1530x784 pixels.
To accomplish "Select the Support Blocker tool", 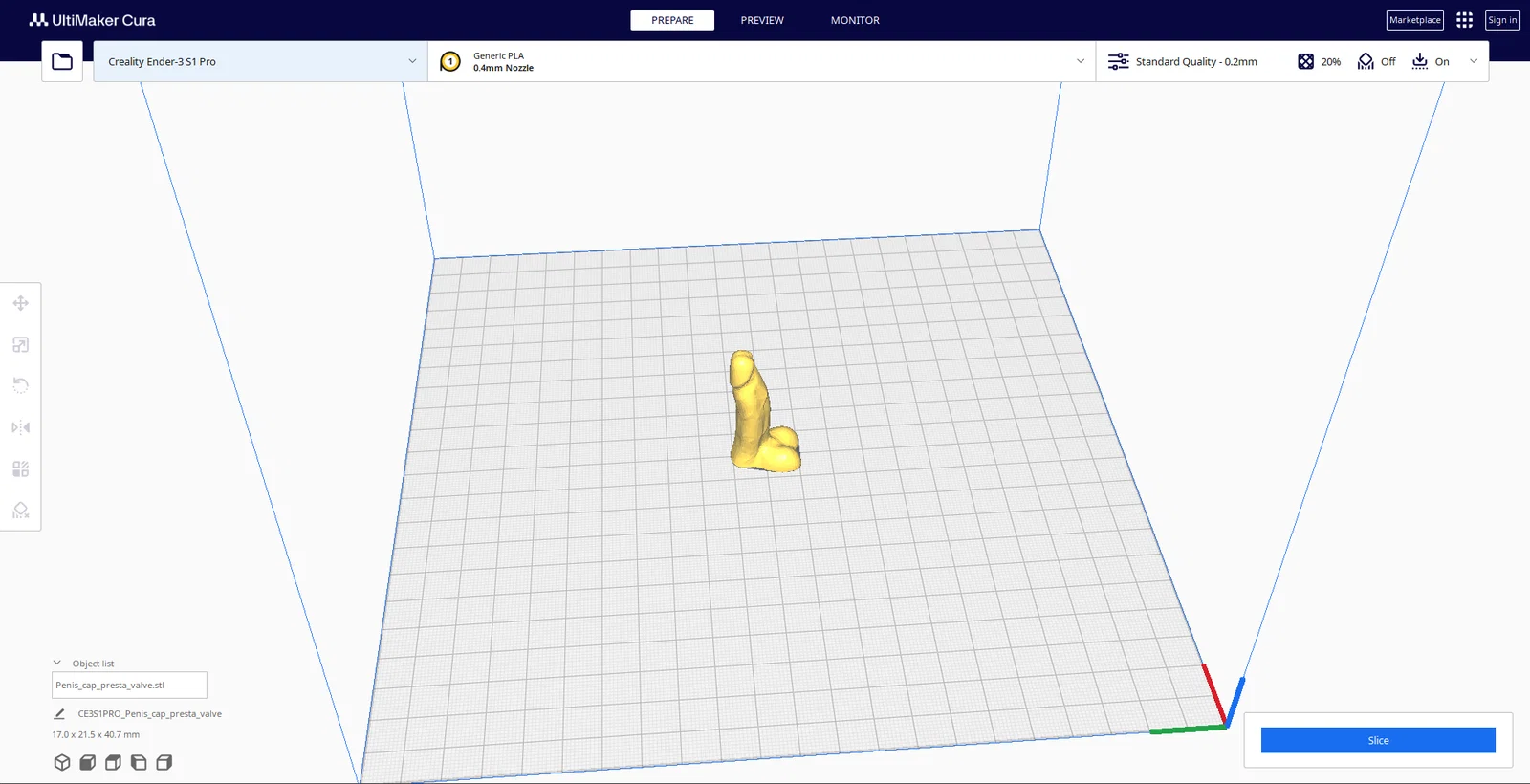I will 20,510.
